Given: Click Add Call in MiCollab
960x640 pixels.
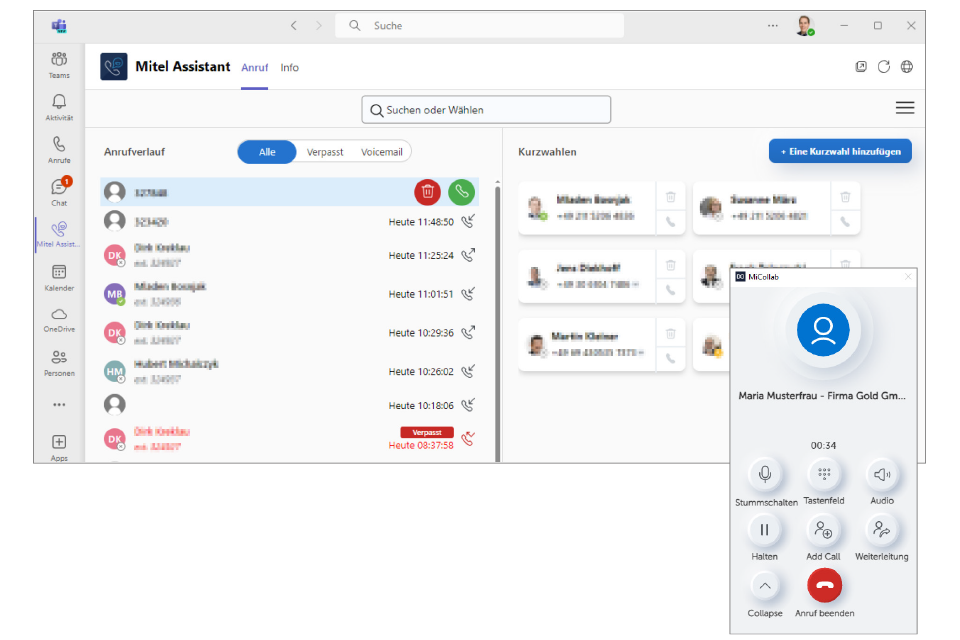Looking at the screenshot, I should (823, 530).
